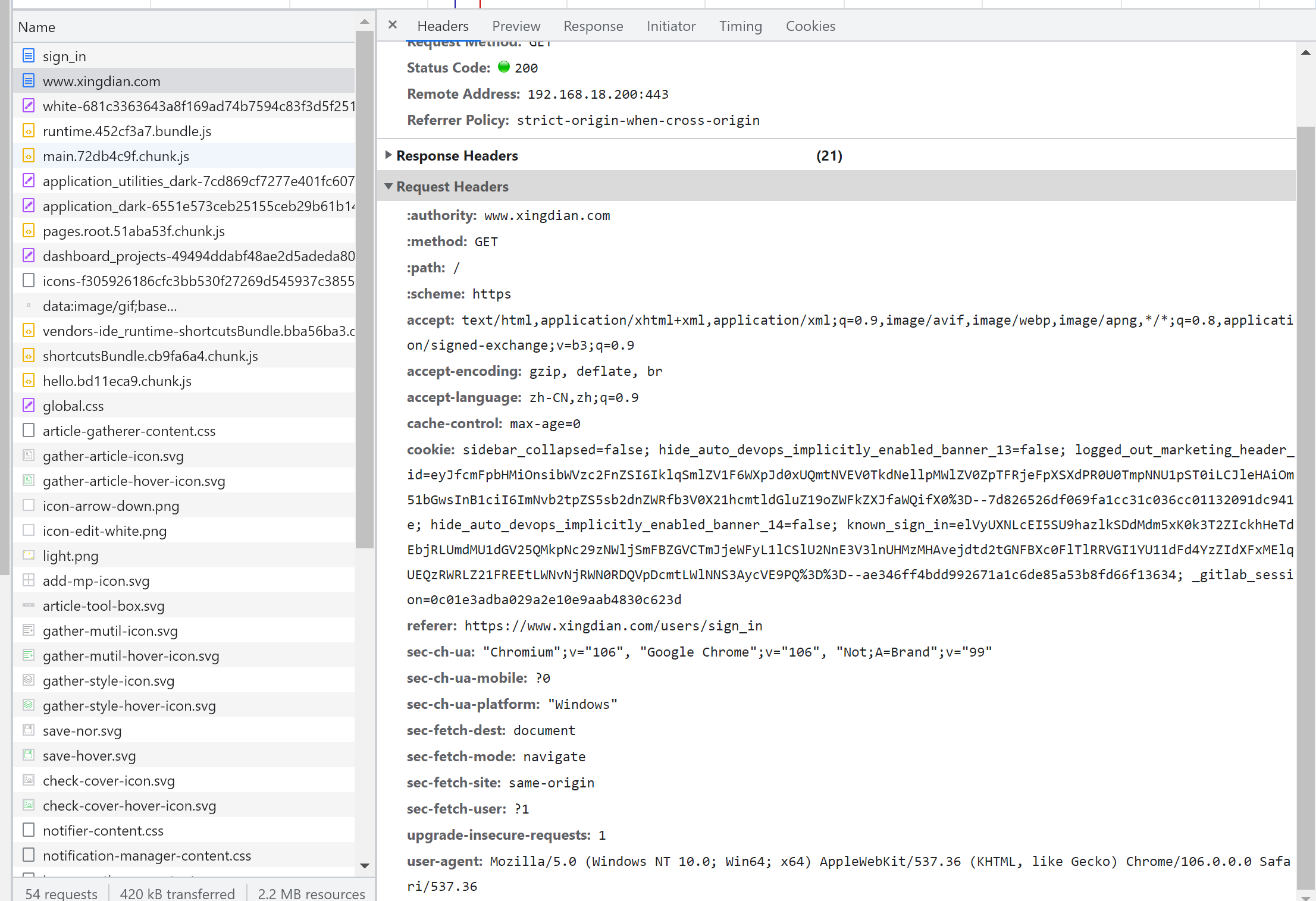The image size is (1316, 901).
Task: Select the notifier-content.css request
Action: (x=103, y=830)
